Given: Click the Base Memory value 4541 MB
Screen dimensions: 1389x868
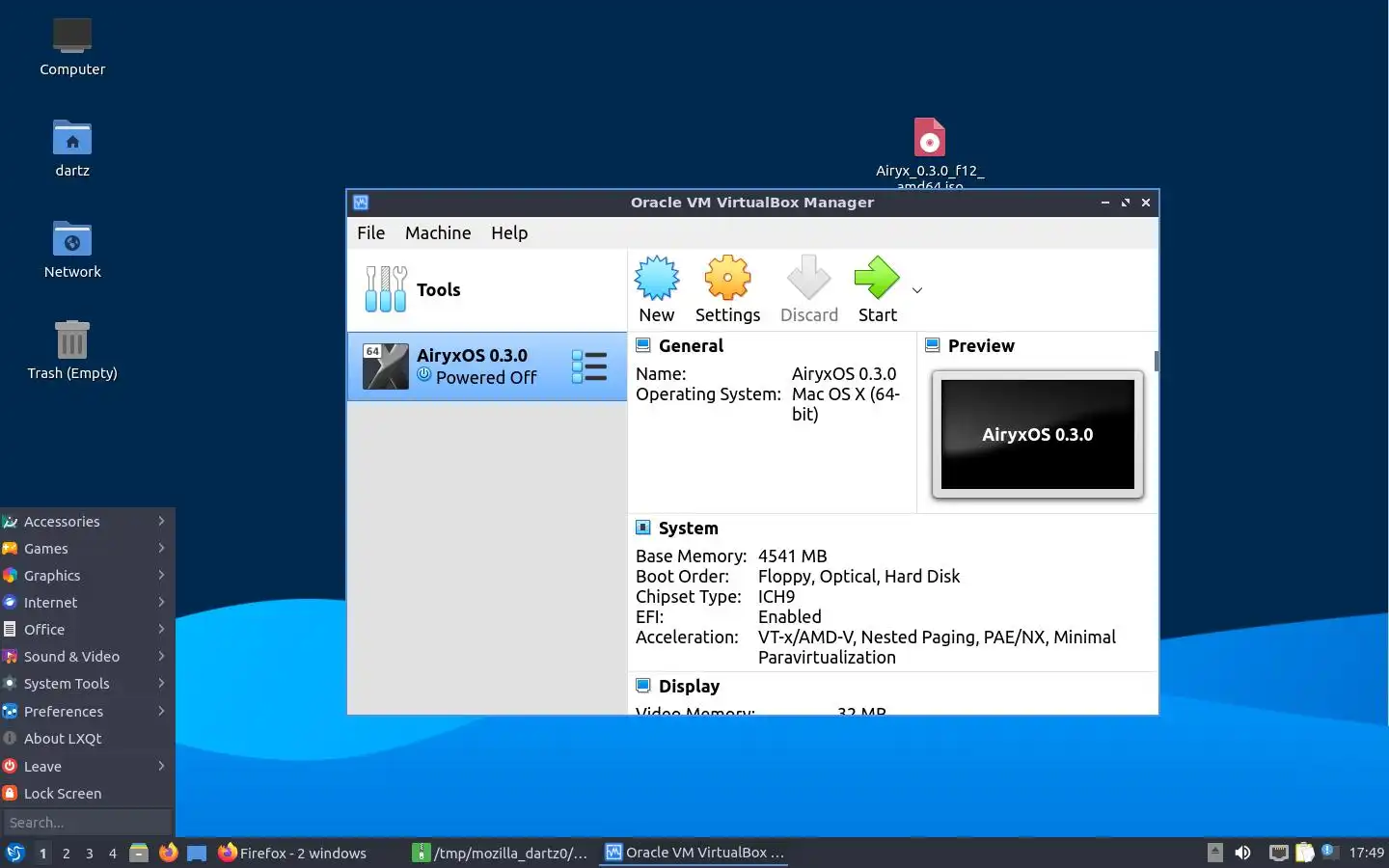Looking at the screenshot, I should point(792,556).
